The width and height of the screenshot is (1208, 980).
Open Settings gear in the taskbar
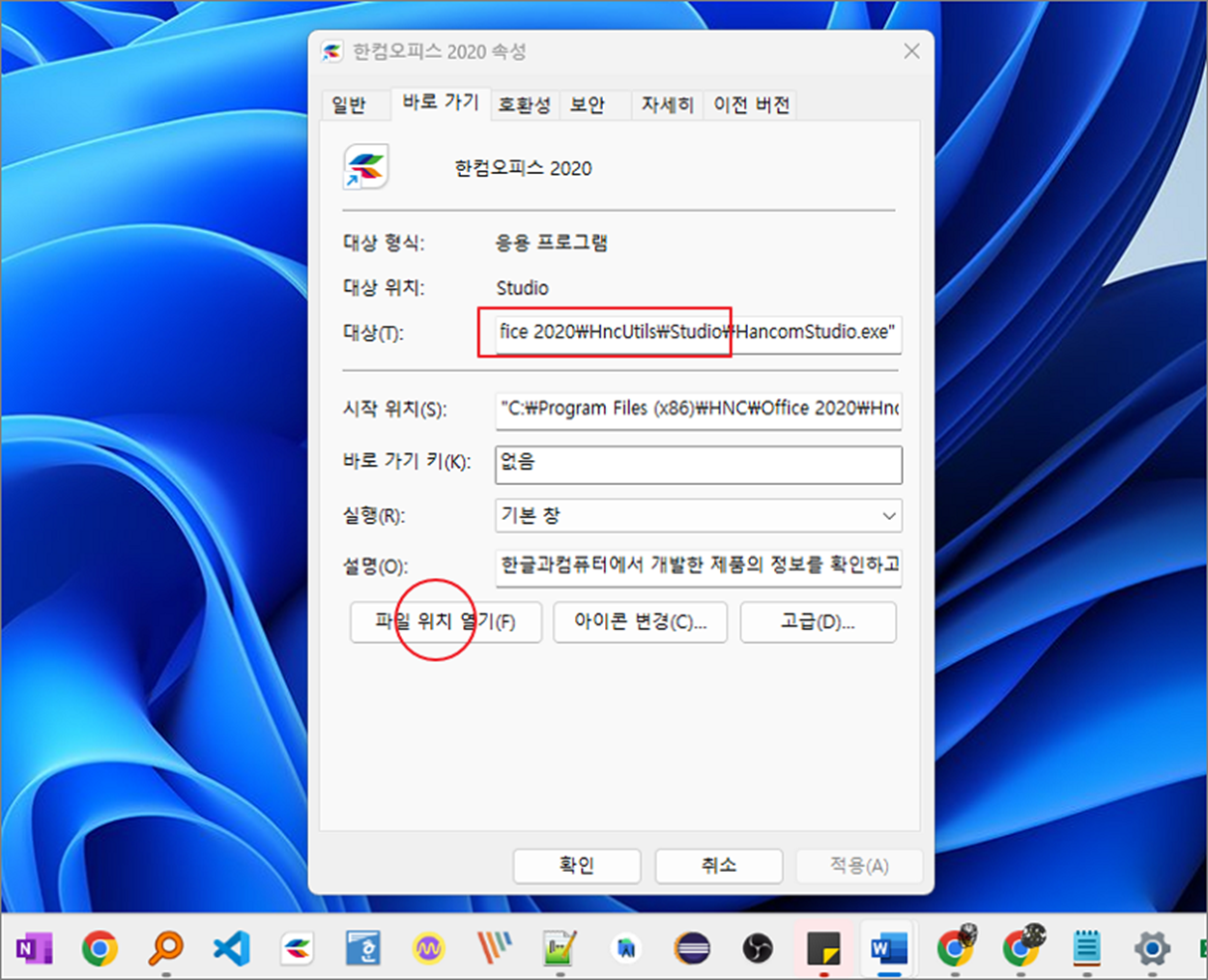pos(1152,948)
